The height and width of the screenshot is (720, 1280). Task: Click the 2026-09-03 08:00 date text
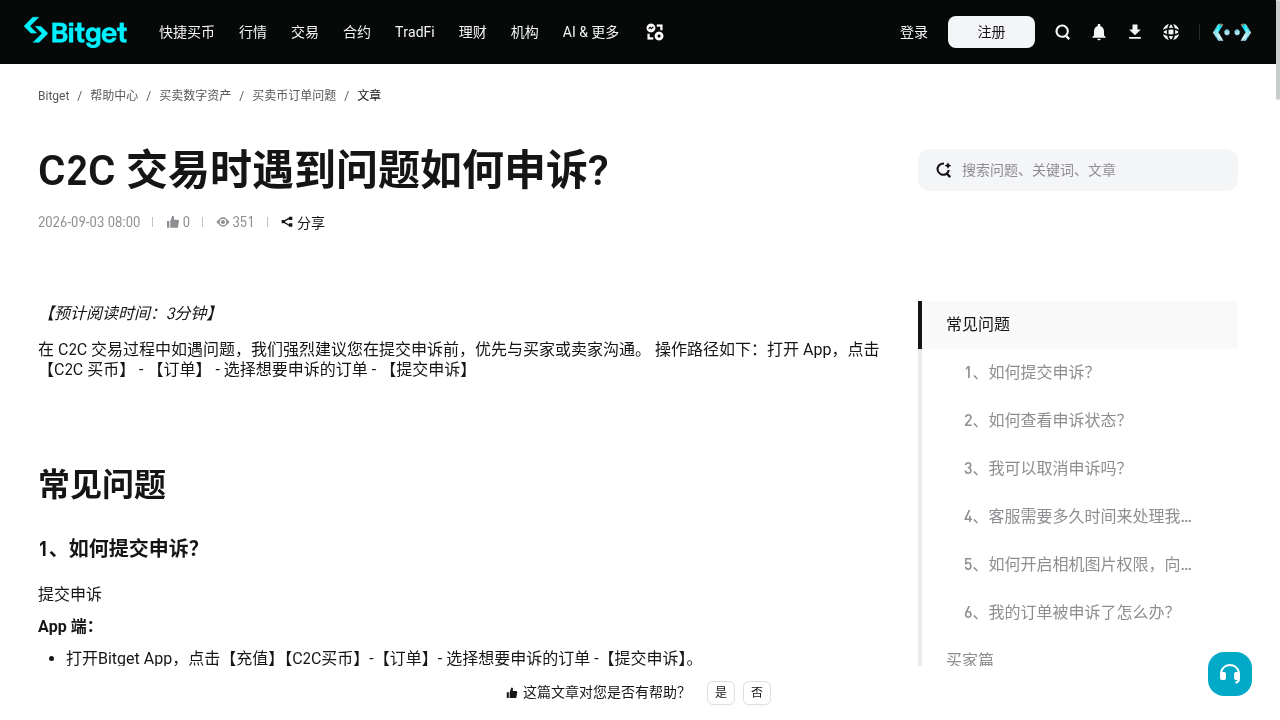coord(89,222)
